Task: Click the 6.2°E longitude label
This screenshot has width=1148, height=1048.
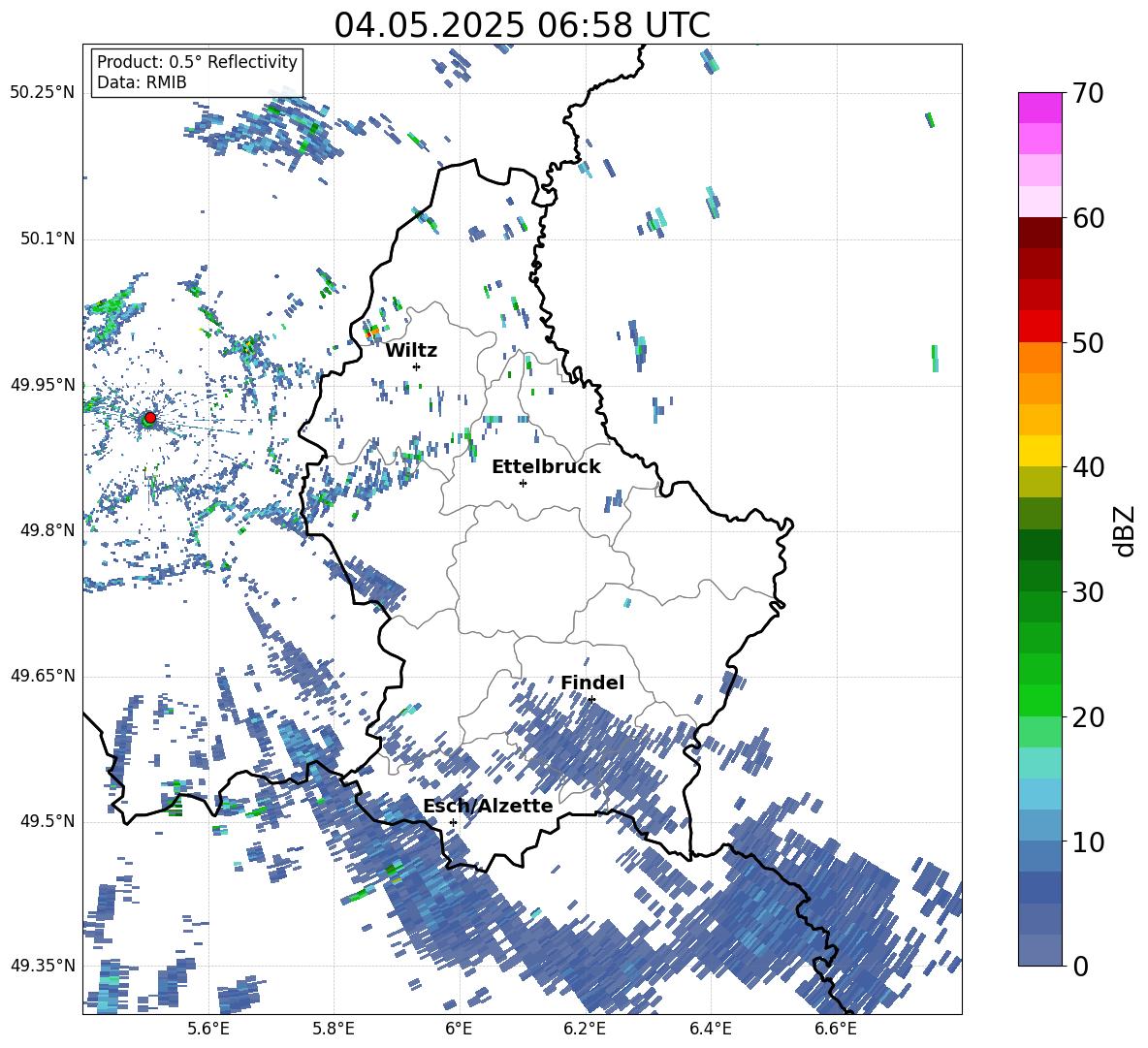Action: click(x=585, y=1029)
